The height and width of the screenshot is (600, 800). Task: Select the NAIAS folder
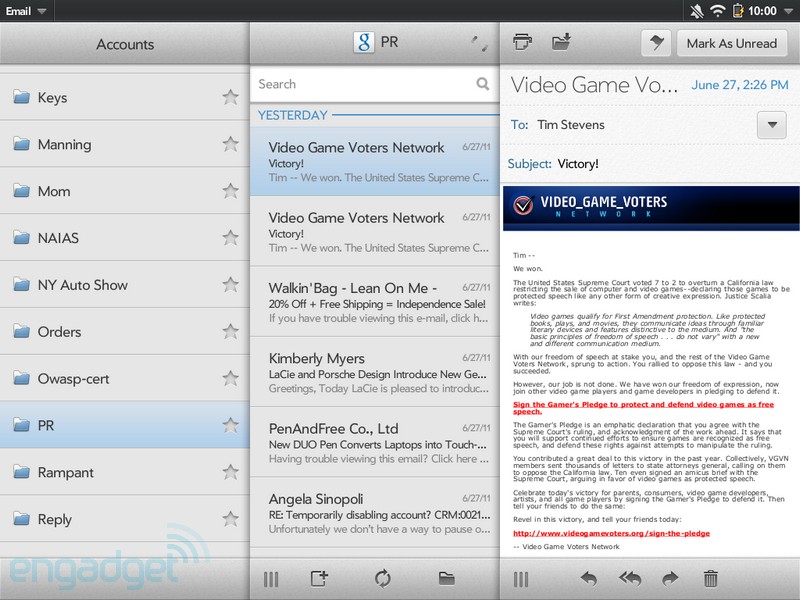tap(124, 237)
